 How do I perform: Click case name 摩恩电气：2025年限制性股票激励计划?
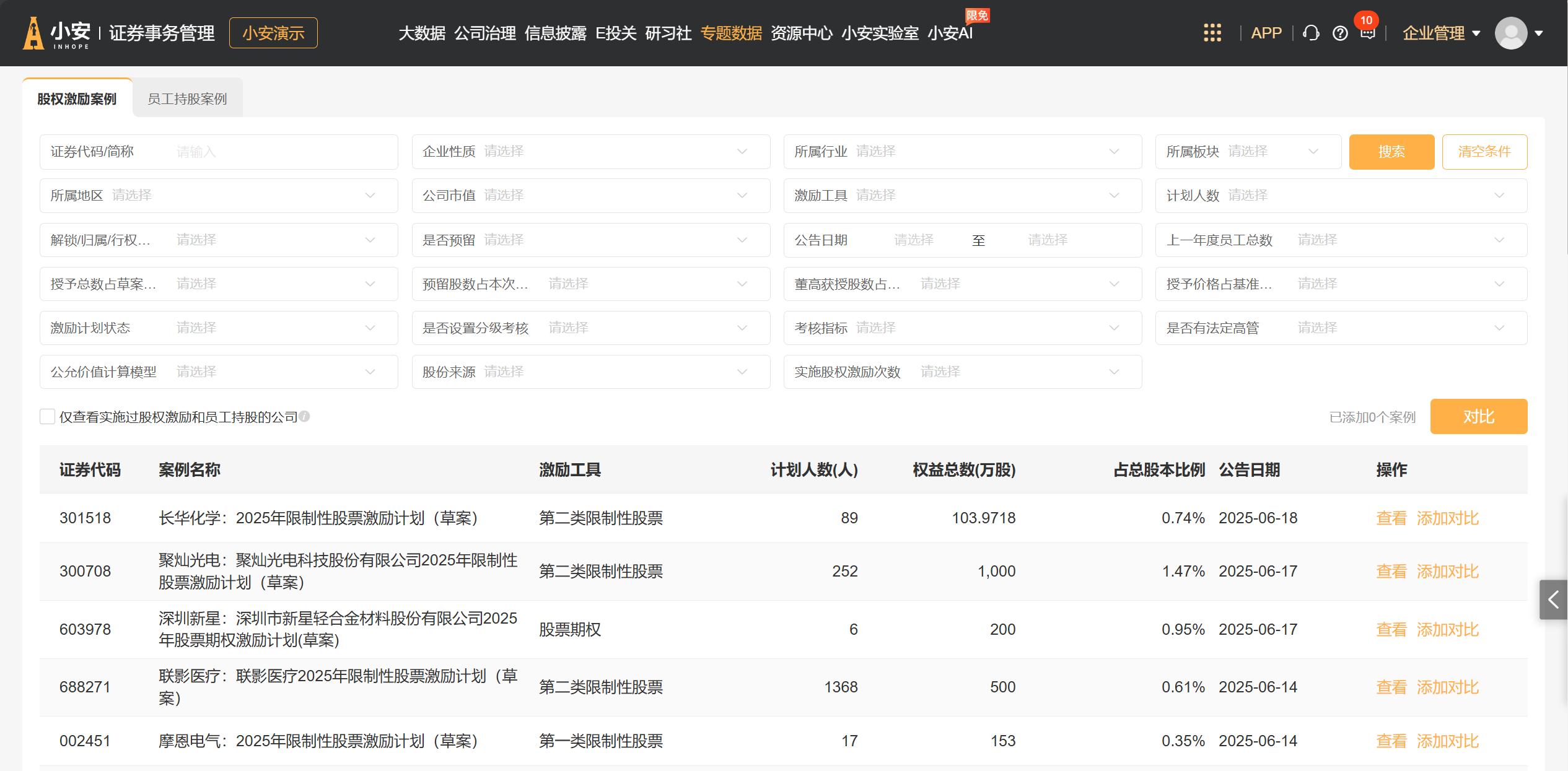[x=318, y=741]
